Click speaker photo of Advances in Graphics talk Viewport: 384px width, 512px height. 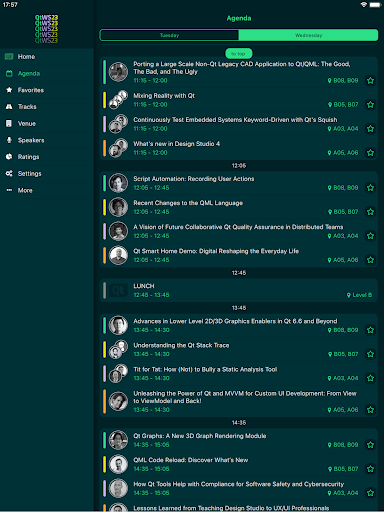118,325
